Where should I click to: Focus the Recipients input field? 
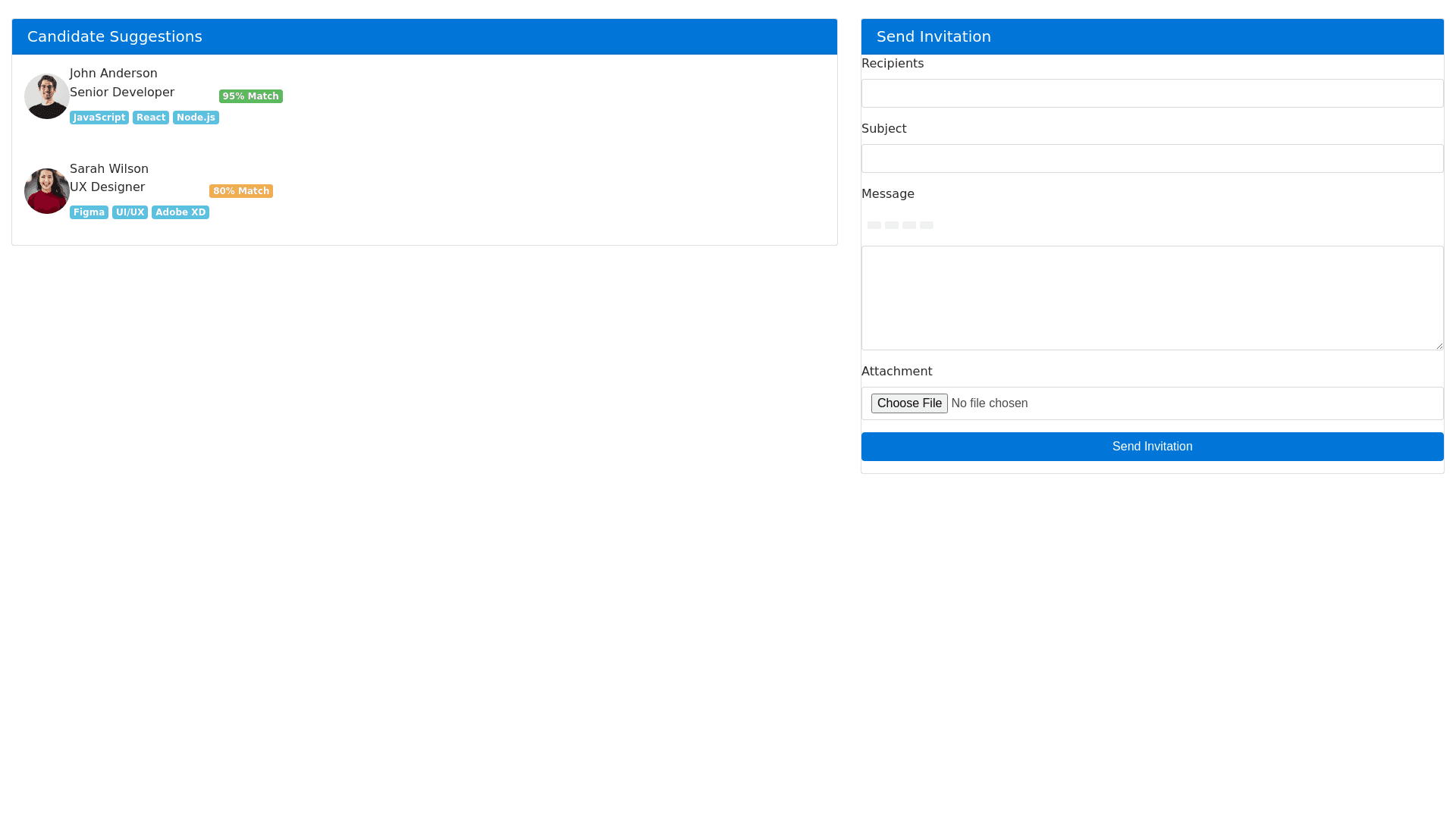point(1152,93)
